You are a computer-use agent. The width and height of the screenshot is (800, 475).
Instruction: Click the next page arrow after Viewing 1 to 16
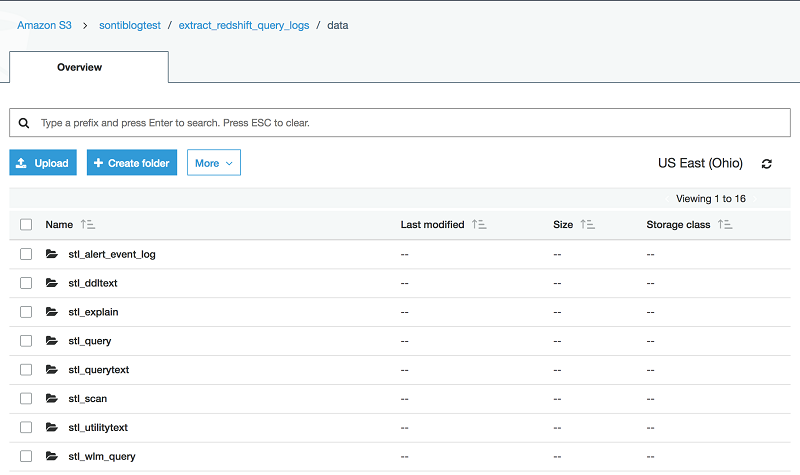[755, 199]
